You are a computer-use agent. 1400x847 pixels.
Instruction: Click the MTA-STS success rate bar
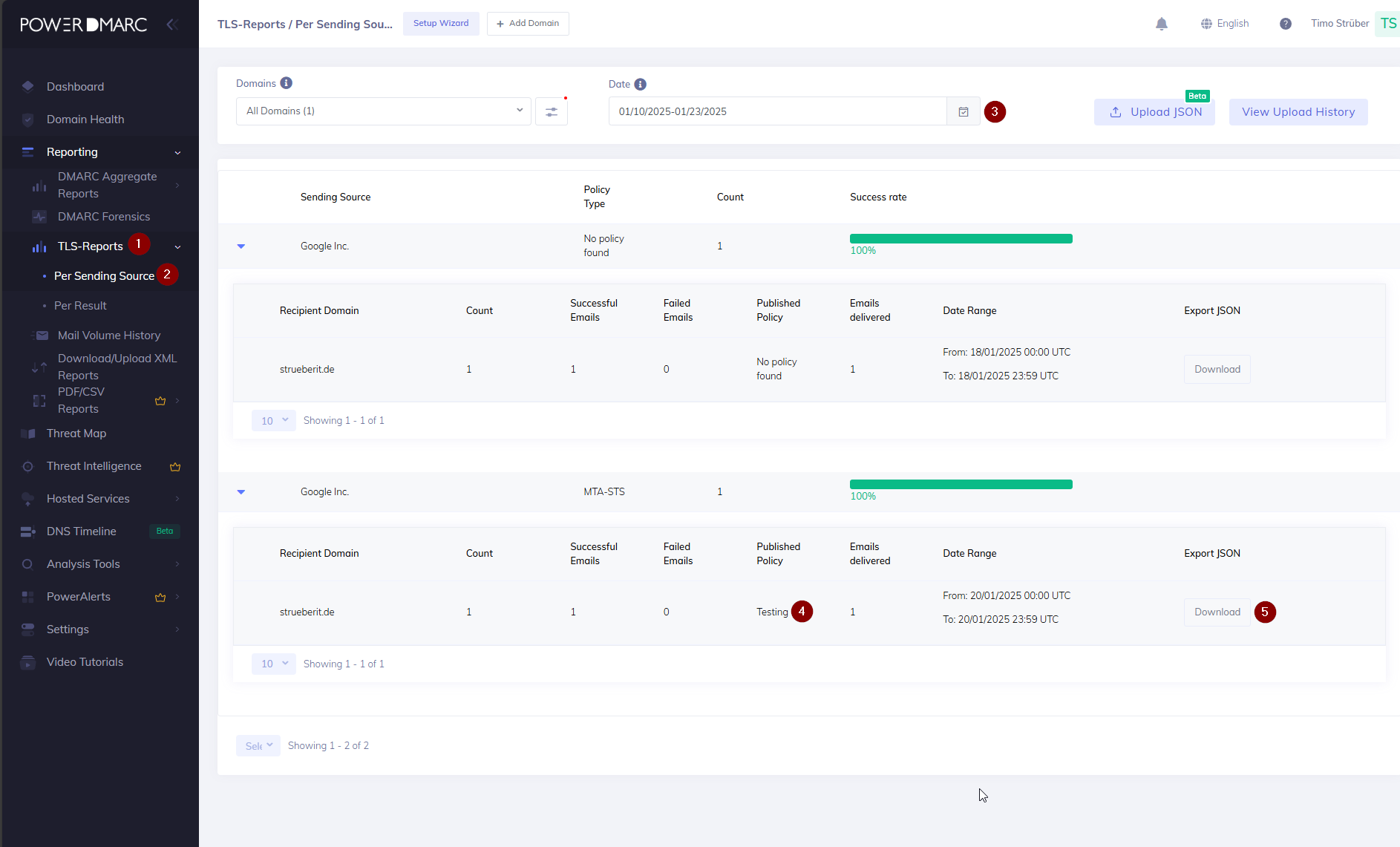pyautogui.click(x=961, y=485)
